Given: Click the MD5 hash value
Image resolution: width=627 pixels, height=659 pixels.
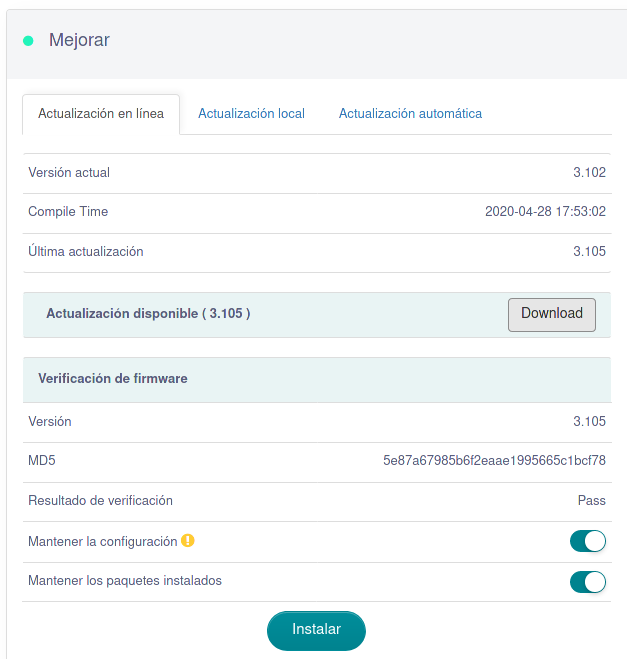Looking at the screenshot, I should tap(494, 461).
